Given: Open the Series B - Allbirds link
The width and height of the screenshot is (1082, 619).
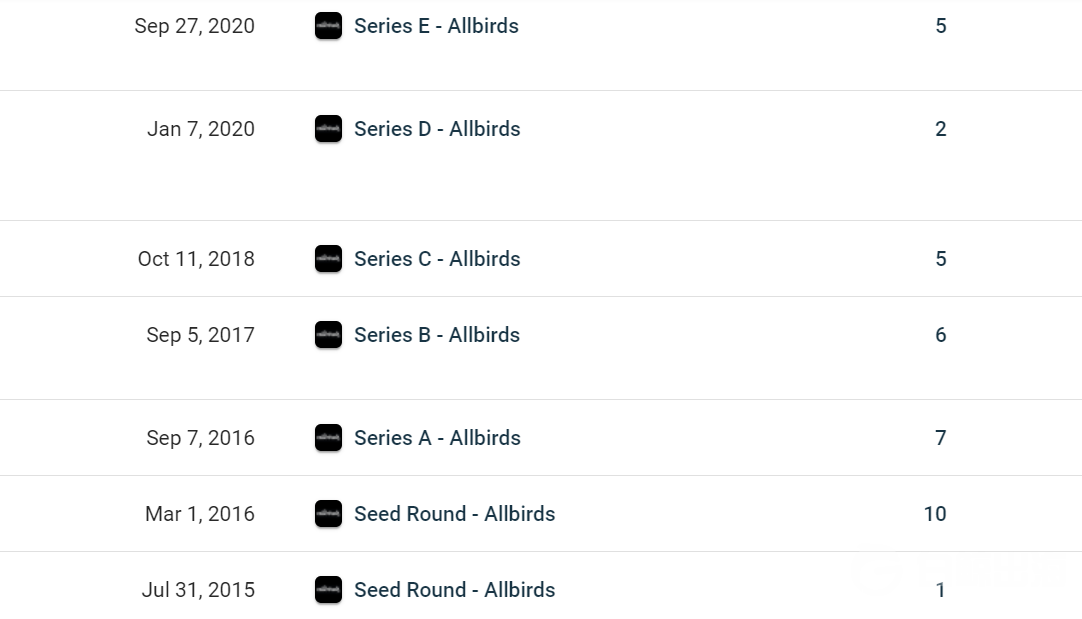Looking at the screenshot, I should coord(437,335).
